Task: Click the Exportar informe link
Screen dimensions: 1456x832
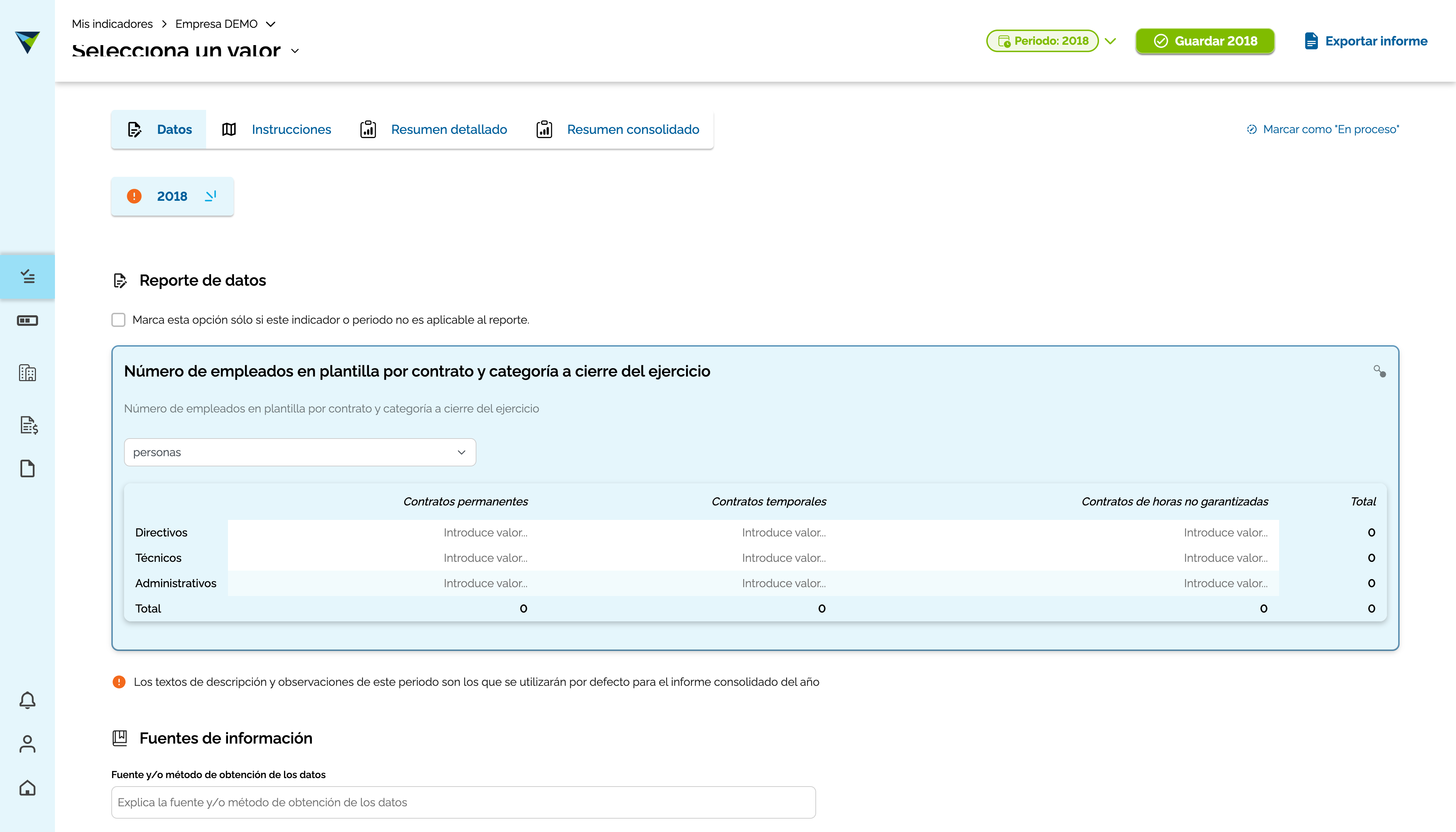Action: click(1366, 41)
